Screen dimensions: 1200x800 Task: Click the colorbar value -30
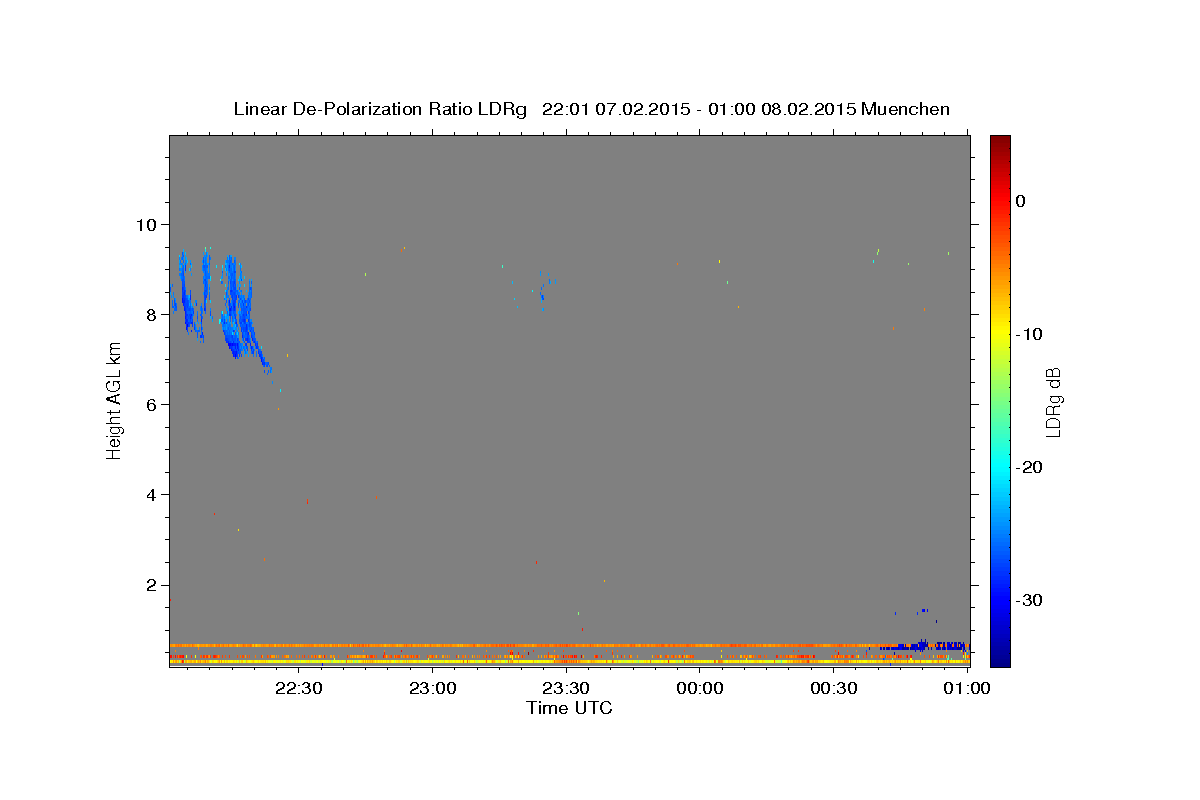[1030, 600]
